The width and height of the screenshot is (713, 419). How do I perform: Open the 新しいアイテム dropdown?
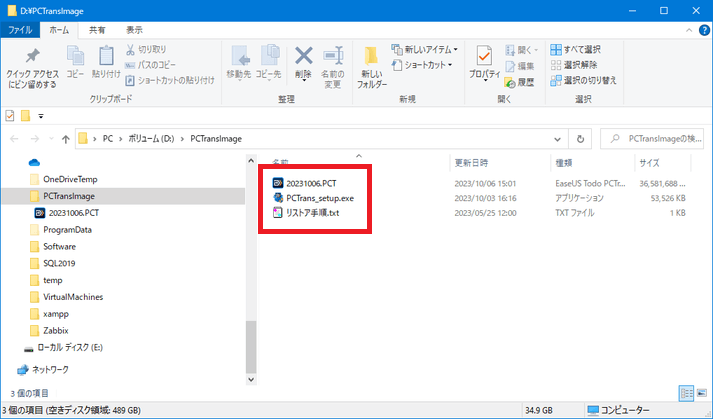430,49
